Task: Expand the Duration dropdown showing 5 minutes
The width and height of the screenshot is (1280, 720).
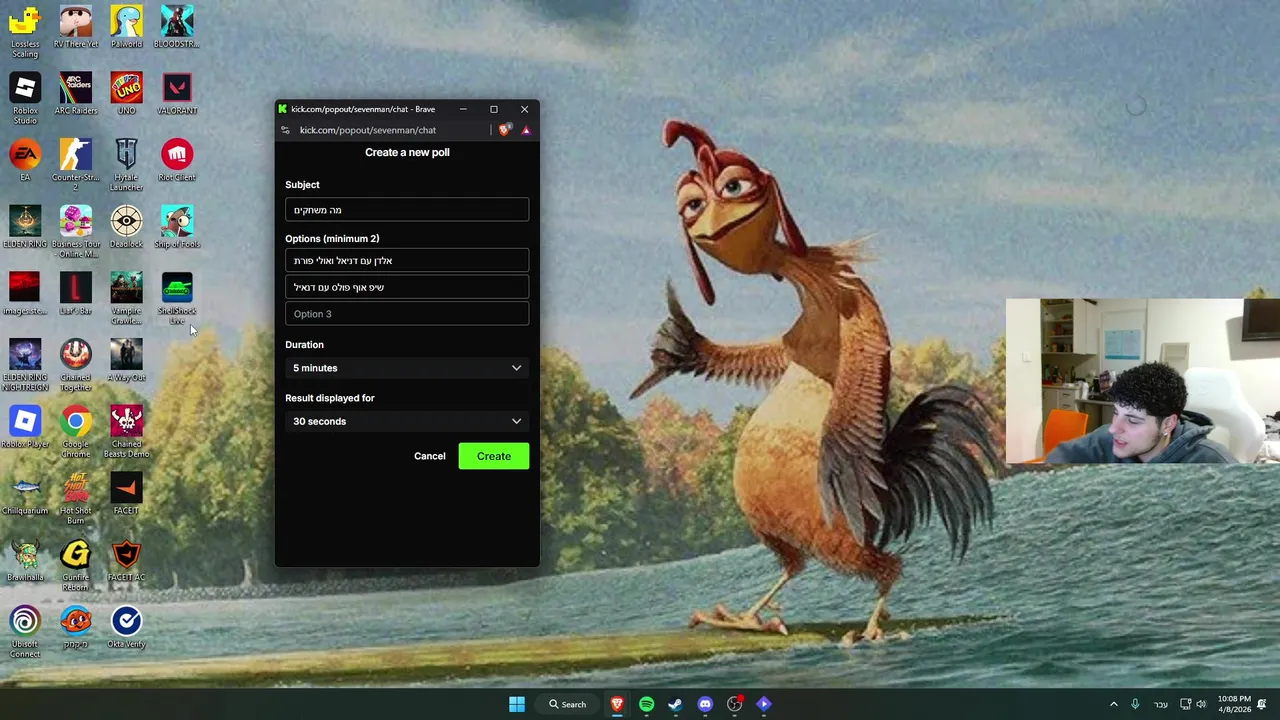Action: tap(407, 368)
